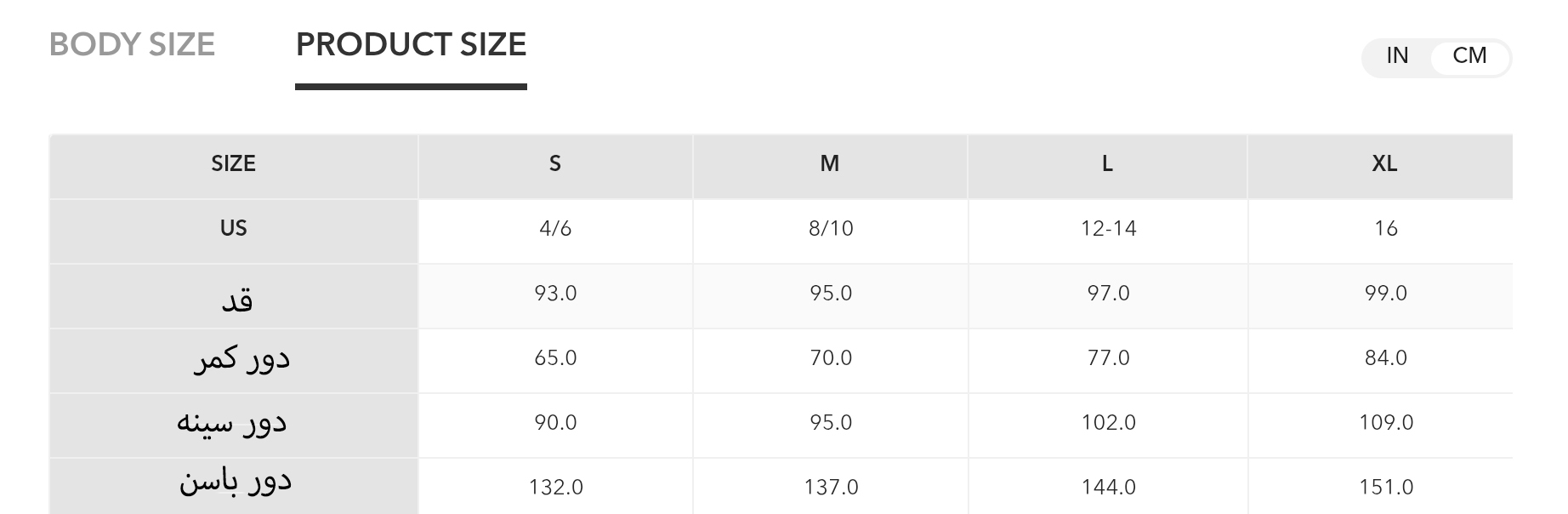
Task: Switch units to CM
Action: click(x=1469, y=56)
